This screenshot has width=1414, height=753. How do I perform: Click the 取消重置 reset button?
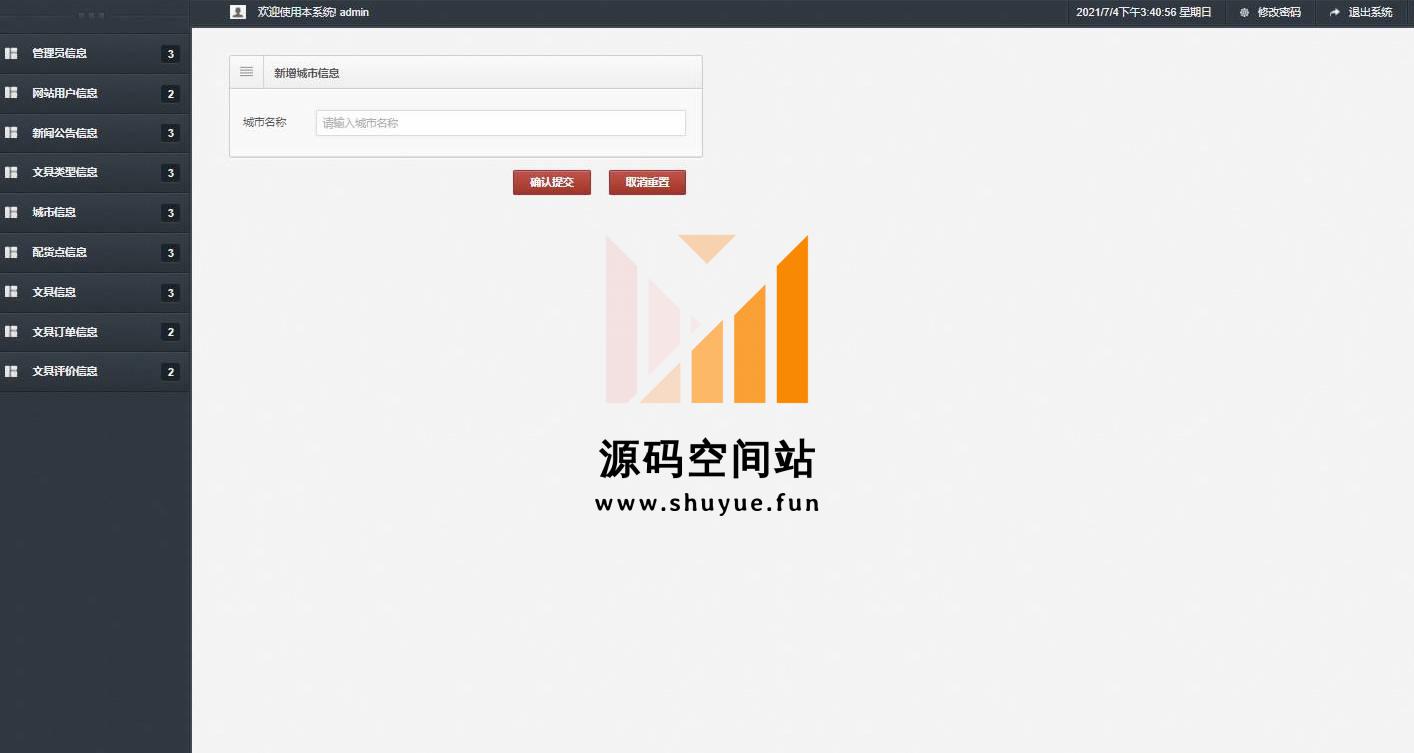[647, 182]
